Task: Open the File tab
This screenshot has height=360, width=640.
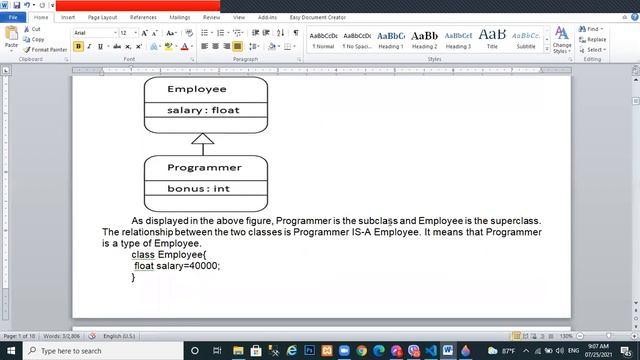Action: 13,17
